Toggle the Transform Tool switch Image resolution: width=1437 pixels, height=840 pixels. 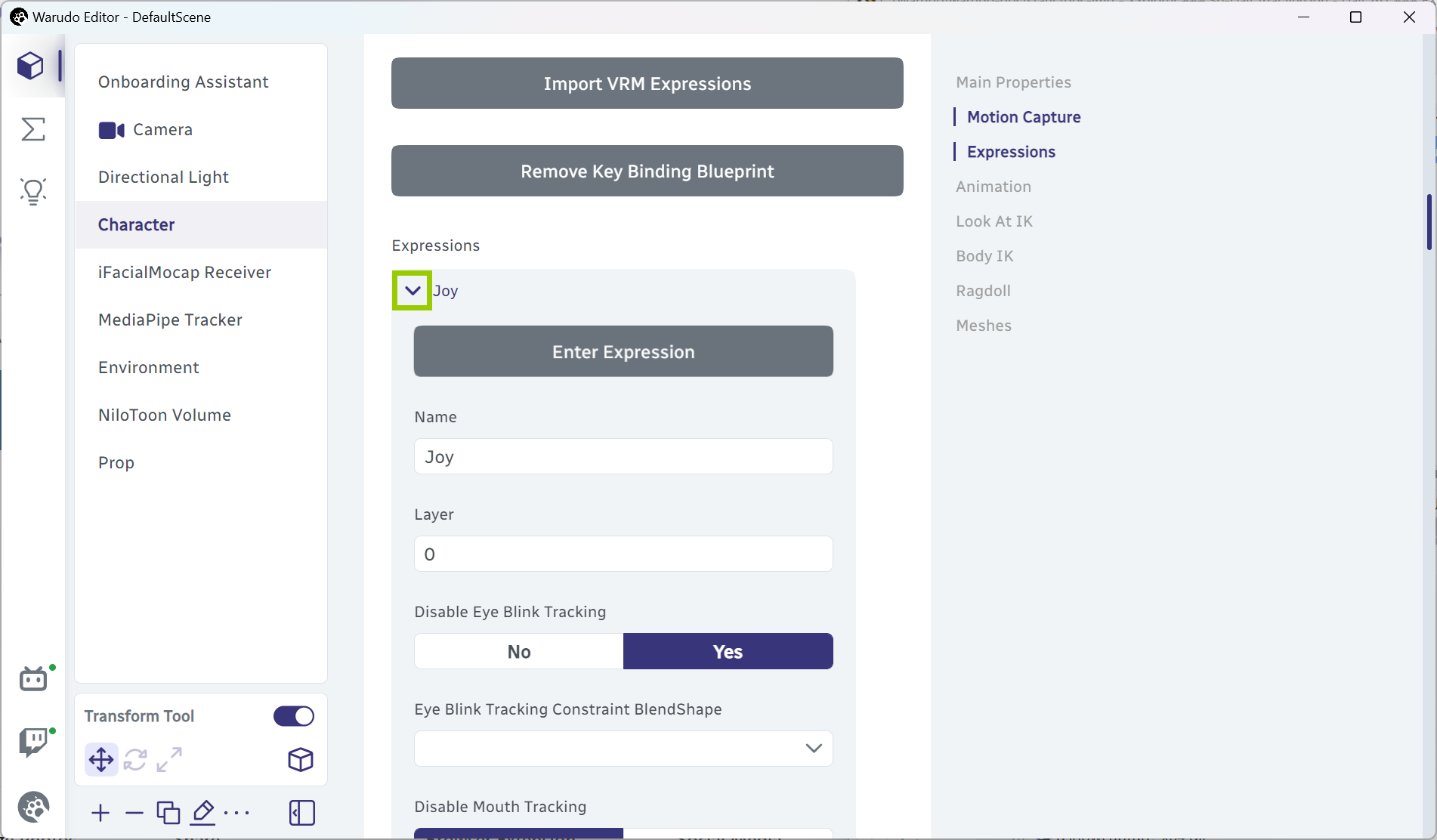click(x=294, y=716)
